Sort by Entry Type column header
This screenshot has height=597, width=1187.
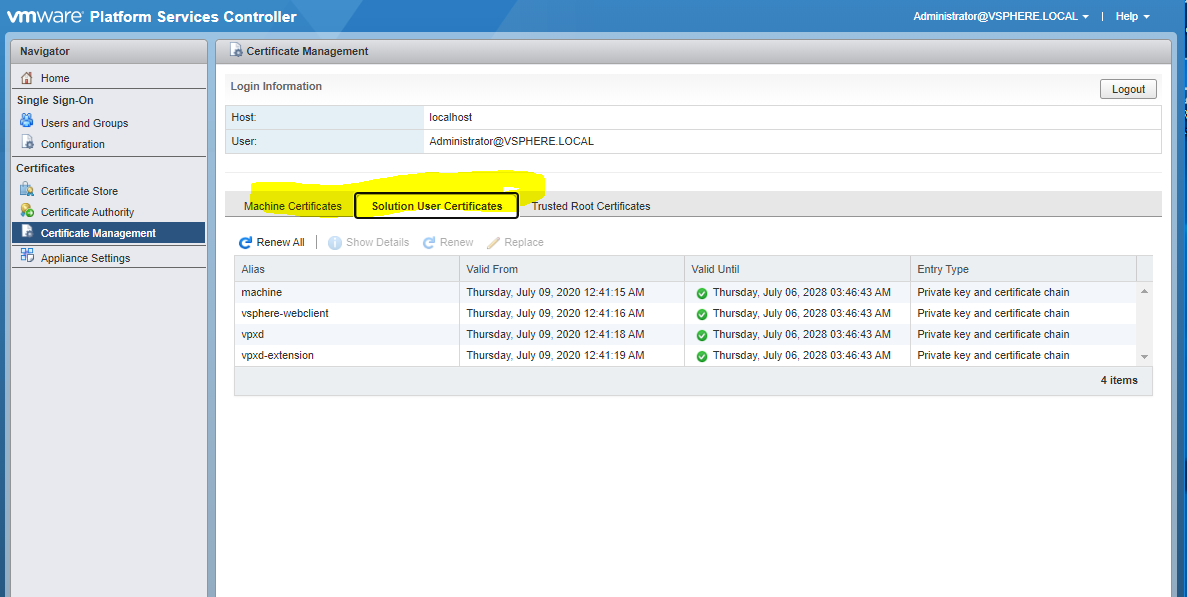1023,269
